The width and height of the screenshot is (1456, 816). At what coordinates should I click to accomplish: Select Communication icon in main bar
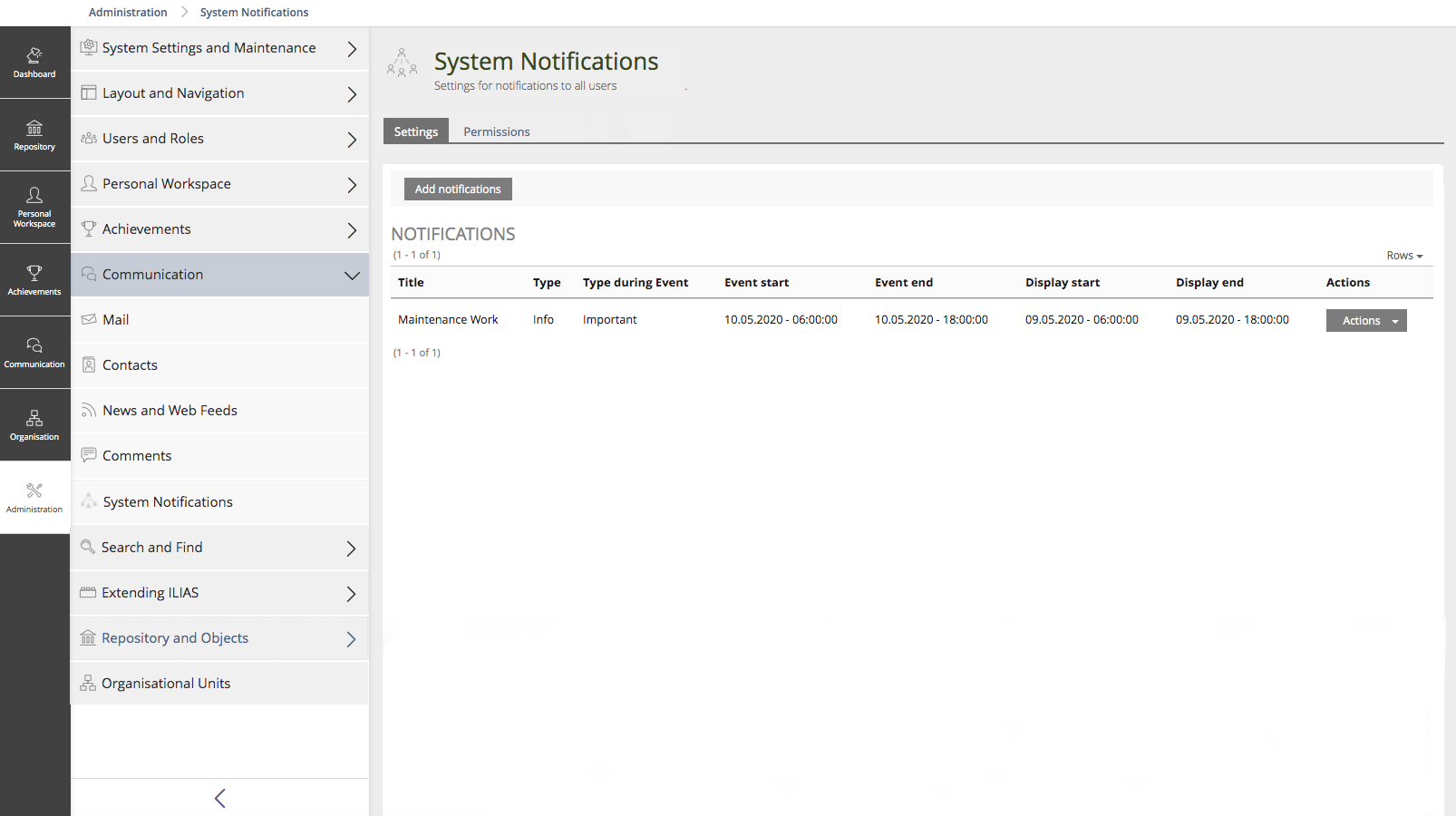click(34, 353)
